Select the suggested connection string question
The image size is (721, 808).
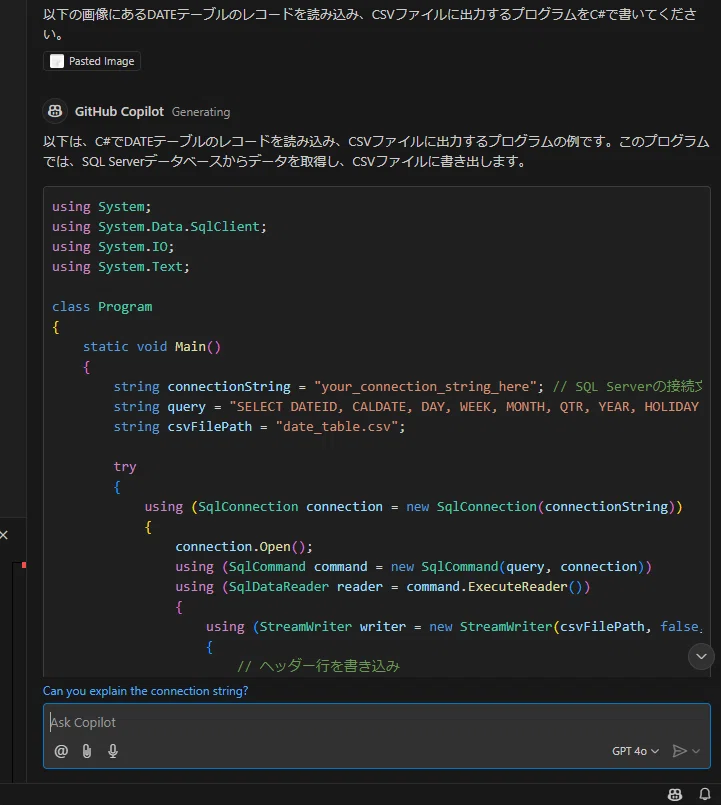click(x=145, y=691)
